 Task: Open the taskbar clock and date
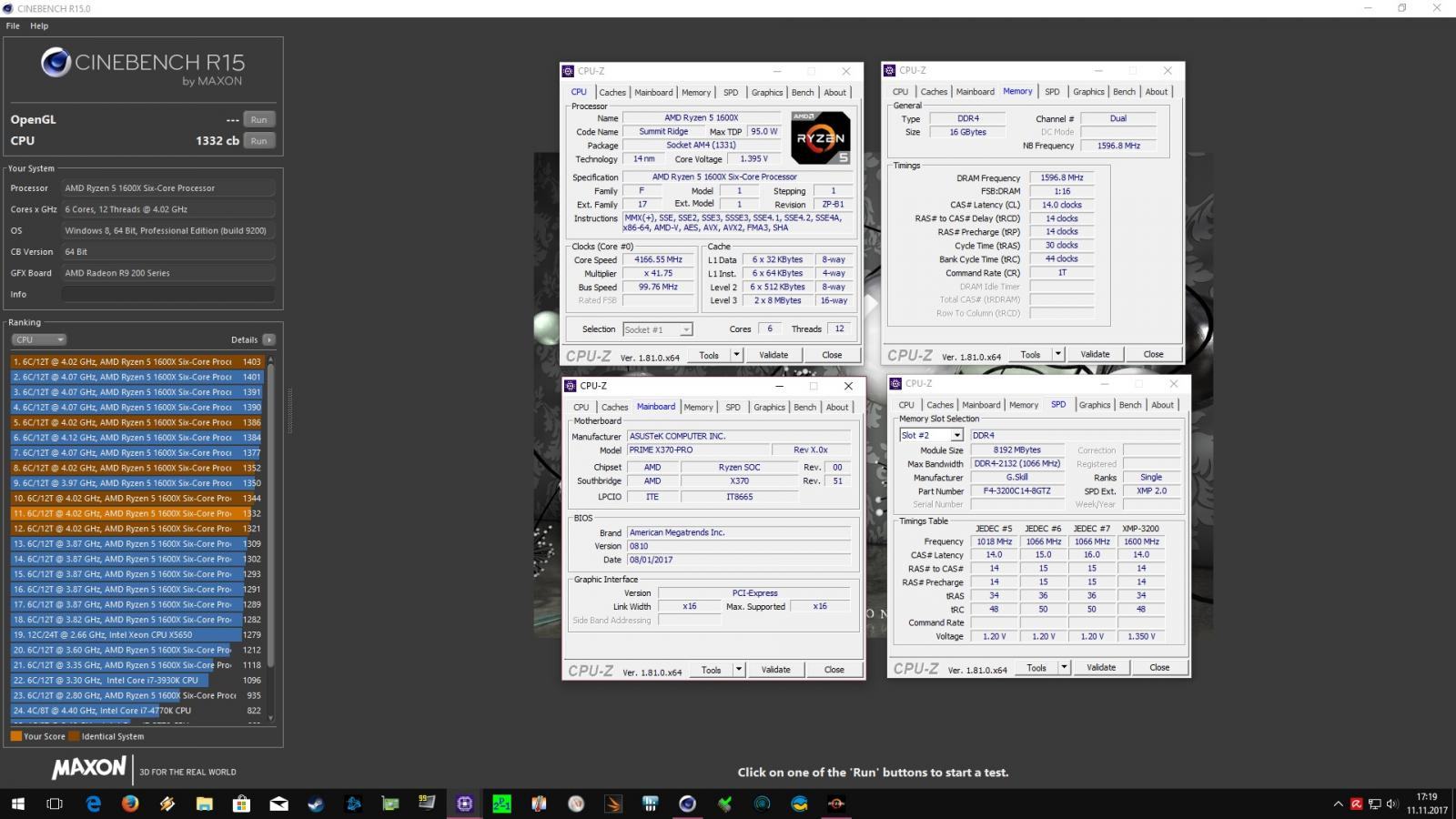[1427, 804]
